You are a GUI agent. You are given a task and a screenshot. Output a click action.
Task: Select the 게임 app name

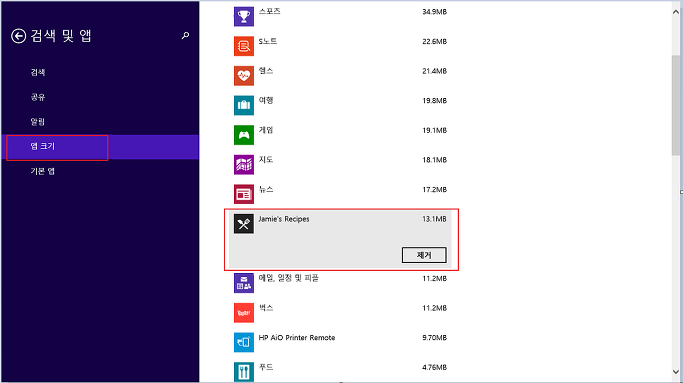pyautogui.click(x=266, y=130)
